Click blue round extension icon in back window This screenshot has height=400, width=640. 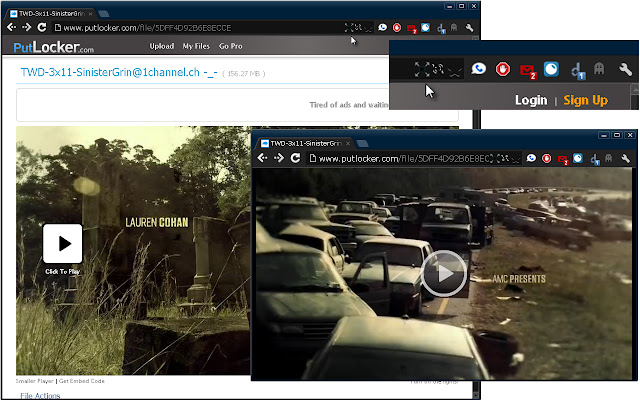tap(425, 27)
